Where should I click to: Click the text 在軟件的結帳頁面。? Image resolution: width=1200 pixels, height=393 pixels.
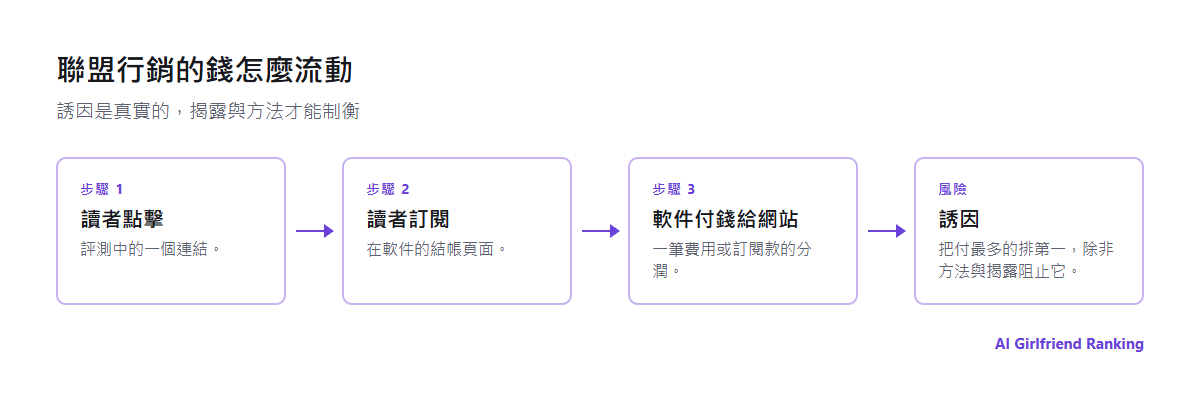(436, 248)
